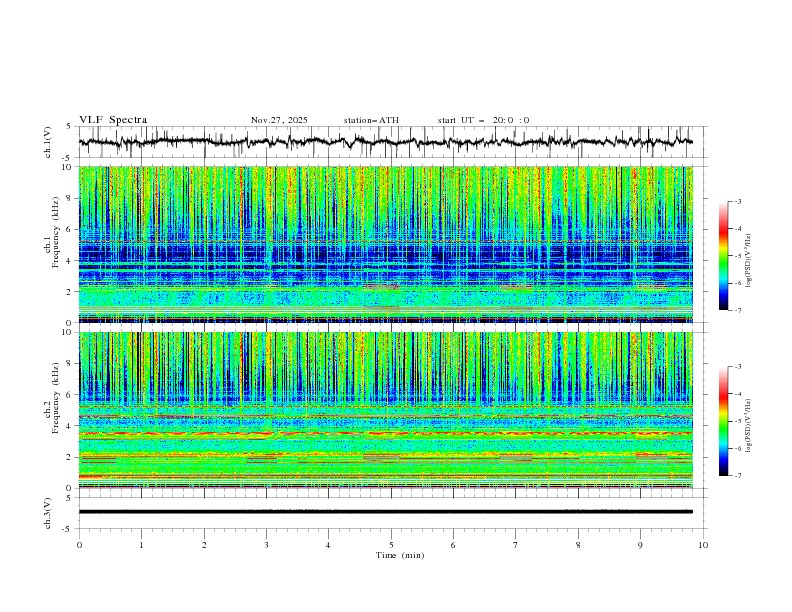Click the 4 kHz tick on ch.1 frequency axis

pos(71,261)
